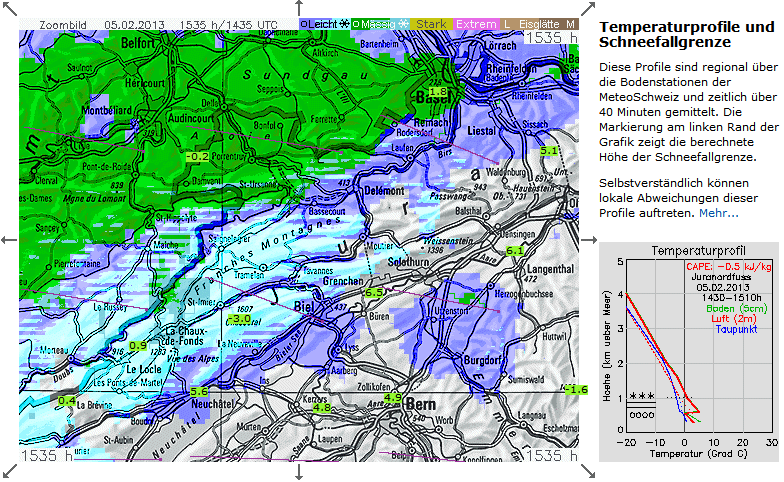Click the 'Eisglätte' brown legend box
The image size is (784, 482).
[x=539, y=24]
